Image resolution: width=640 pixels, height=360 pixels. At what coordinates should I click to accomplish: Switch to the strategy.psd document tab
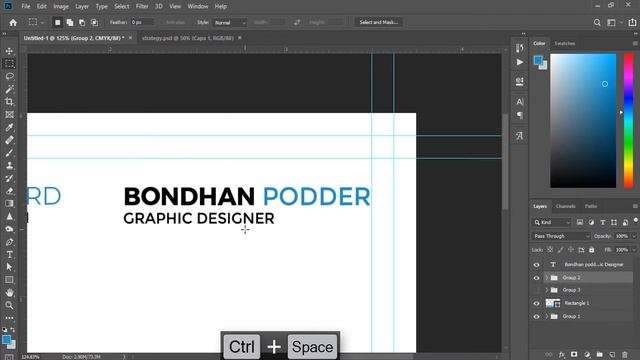[188, 38]
